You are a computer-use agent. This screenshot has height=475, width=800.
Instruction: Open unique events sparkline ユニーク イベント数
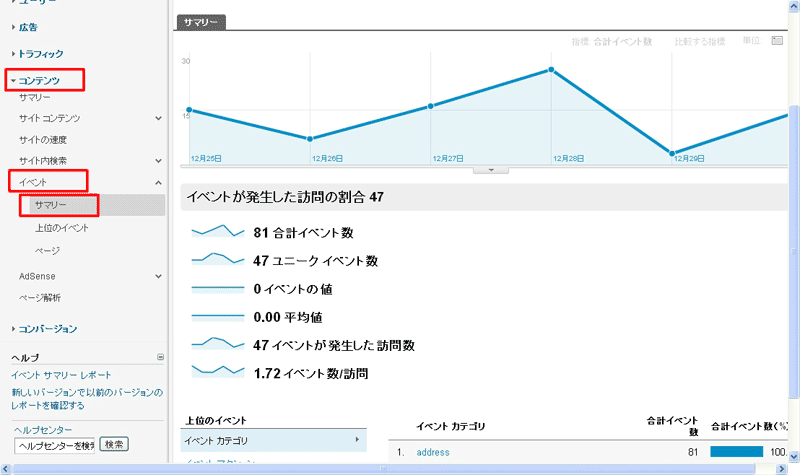(x=218, y=259)
